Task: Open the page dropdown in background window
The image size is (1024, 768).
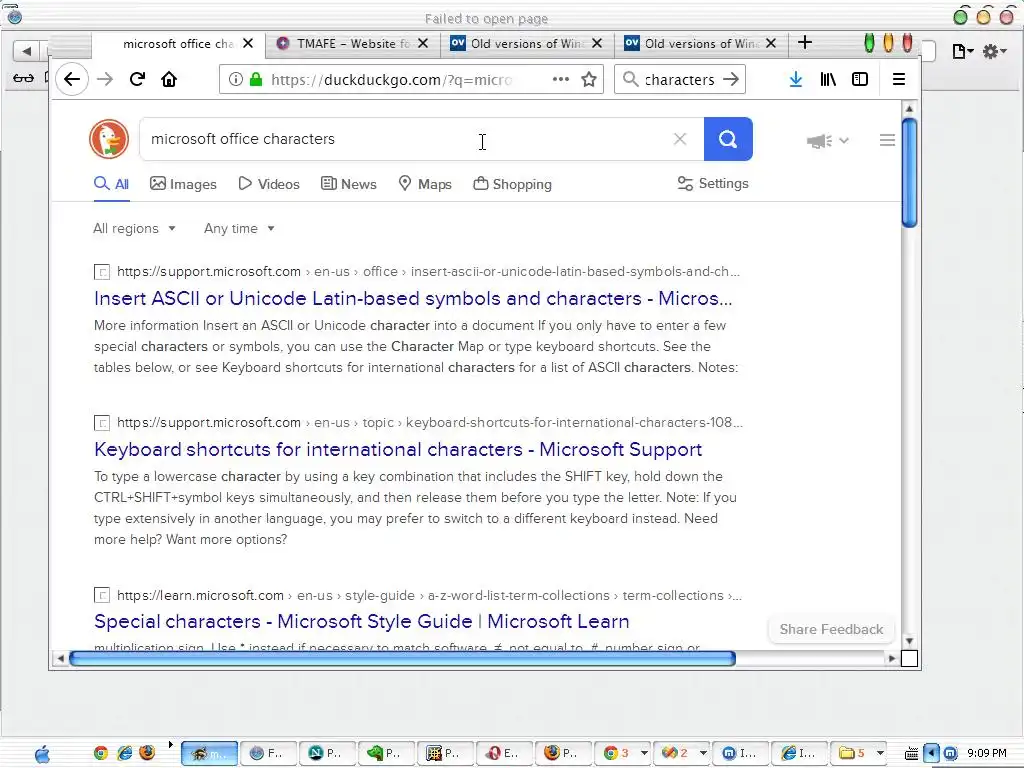Action: (x=963, y=51)
